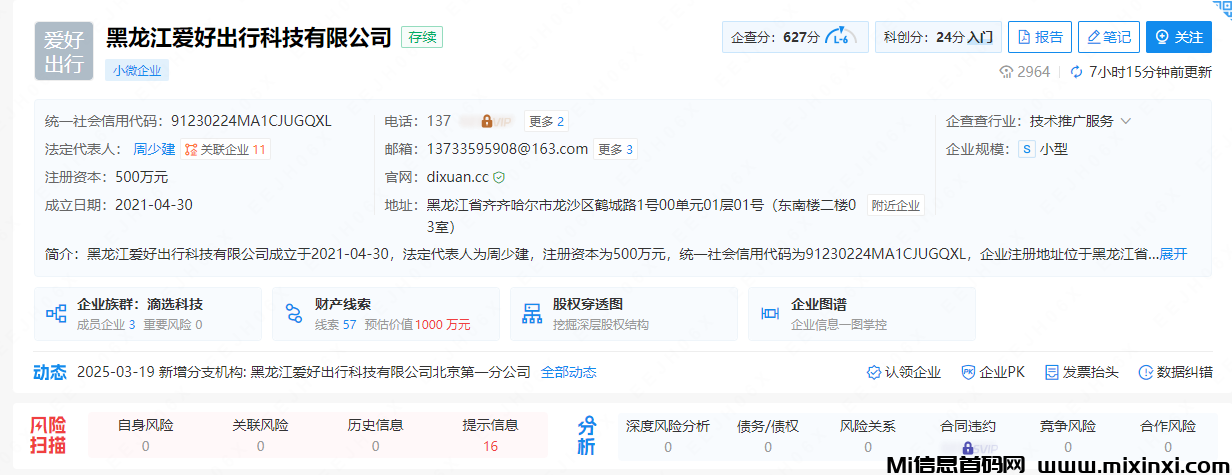Open 风险关系 analysis tab
The height and width of the screenshot is (475, 1232).
tap(868, 435)
